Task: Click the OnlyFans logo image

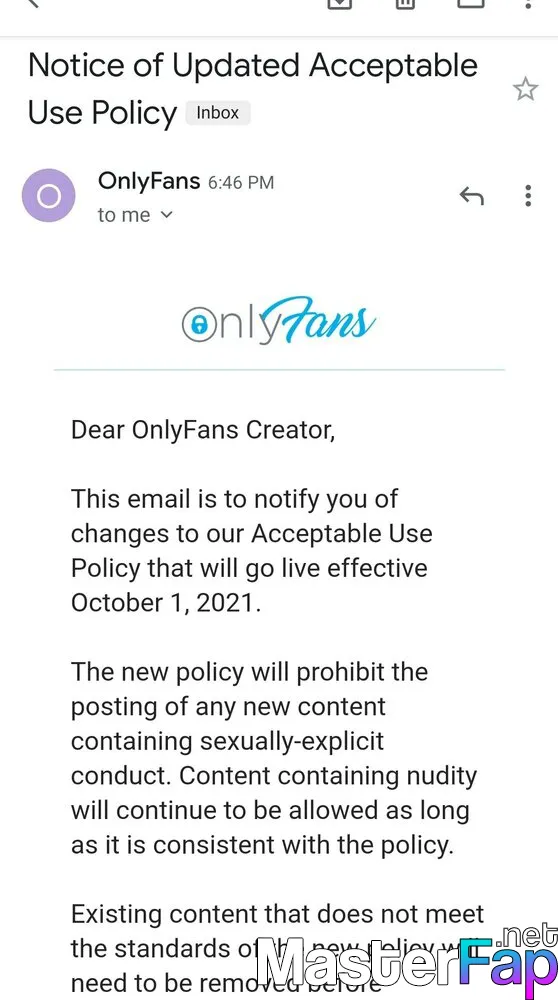Action: (279, 320)
